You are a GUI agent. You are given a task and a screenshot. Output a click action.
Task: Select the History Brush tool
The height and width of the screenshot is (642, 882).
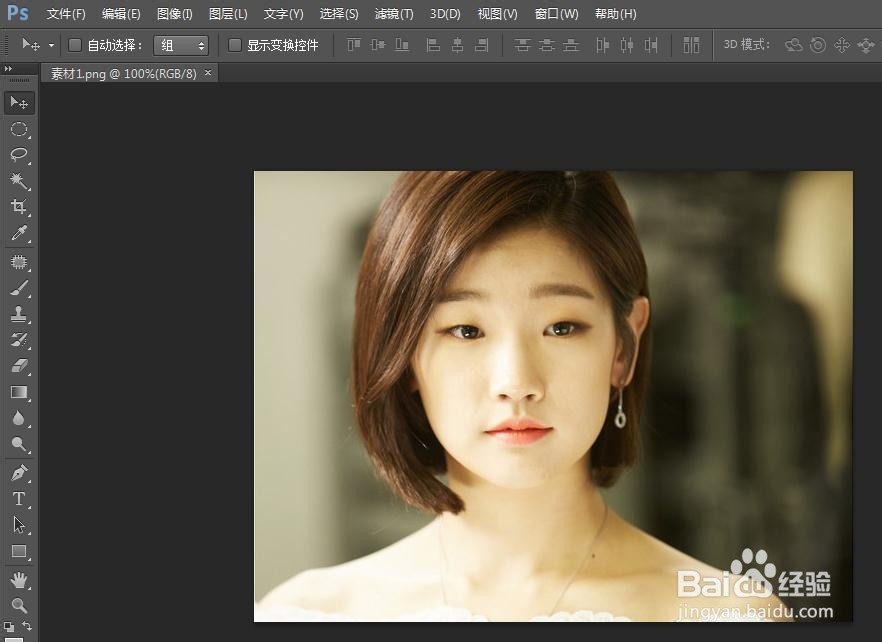pos(19,340)
